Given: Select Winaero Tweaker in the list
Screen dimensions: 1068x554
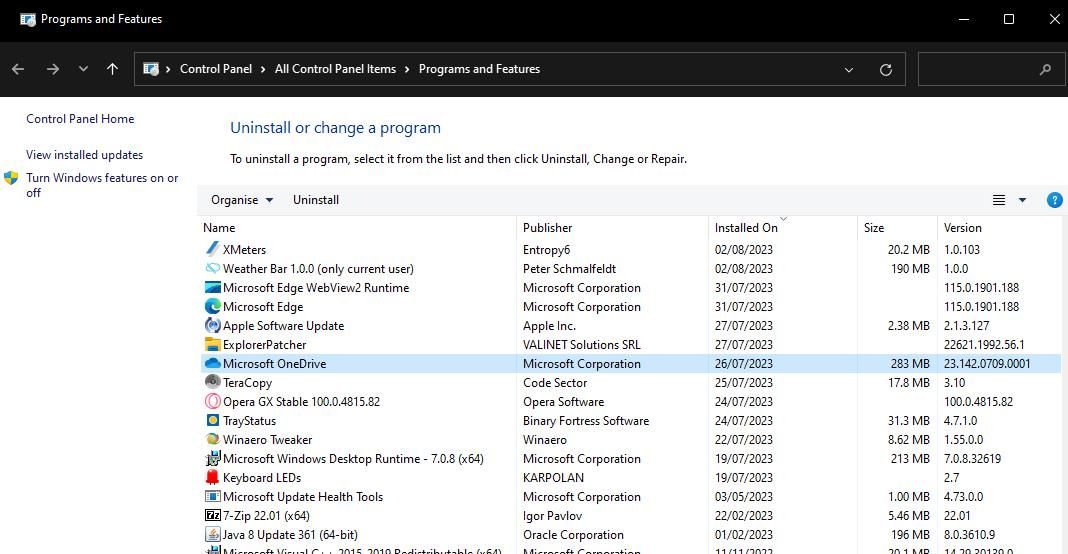Looking at the screenshot, I should pyautogui.click(x=267, y=440).
